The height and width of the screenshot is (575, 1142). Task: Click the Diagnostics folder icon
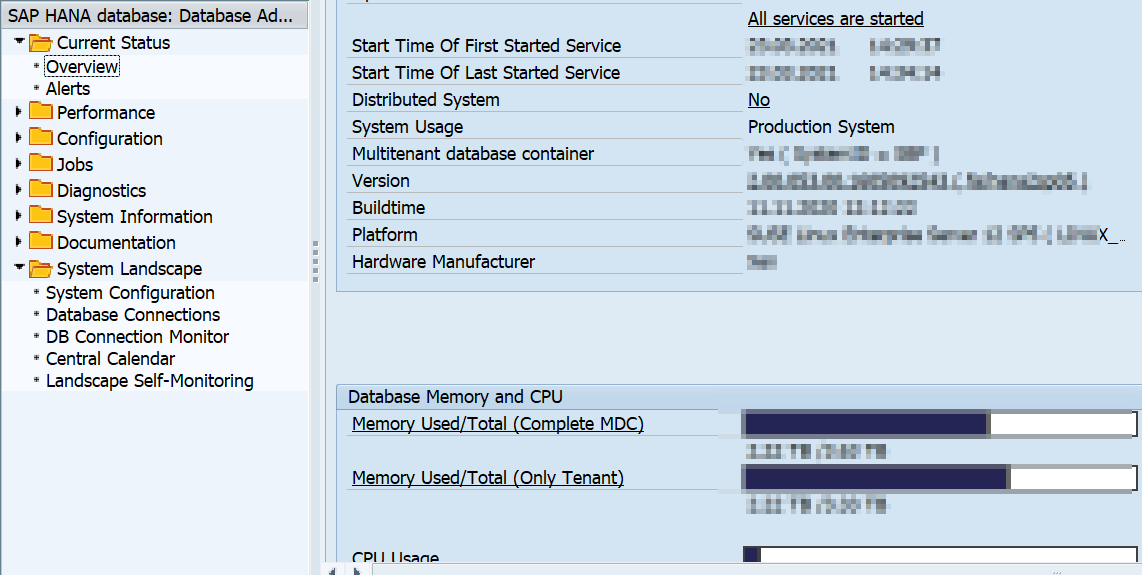41,189
